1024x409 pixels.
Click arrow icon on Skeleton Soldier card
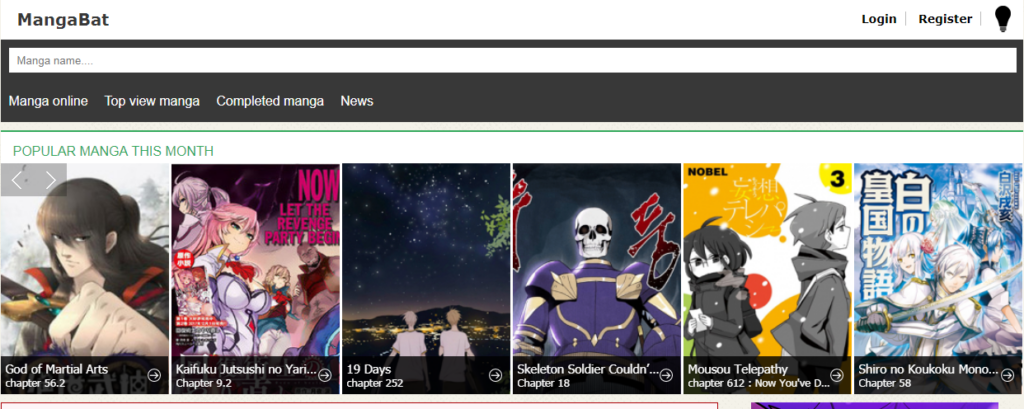pos(666,375)
